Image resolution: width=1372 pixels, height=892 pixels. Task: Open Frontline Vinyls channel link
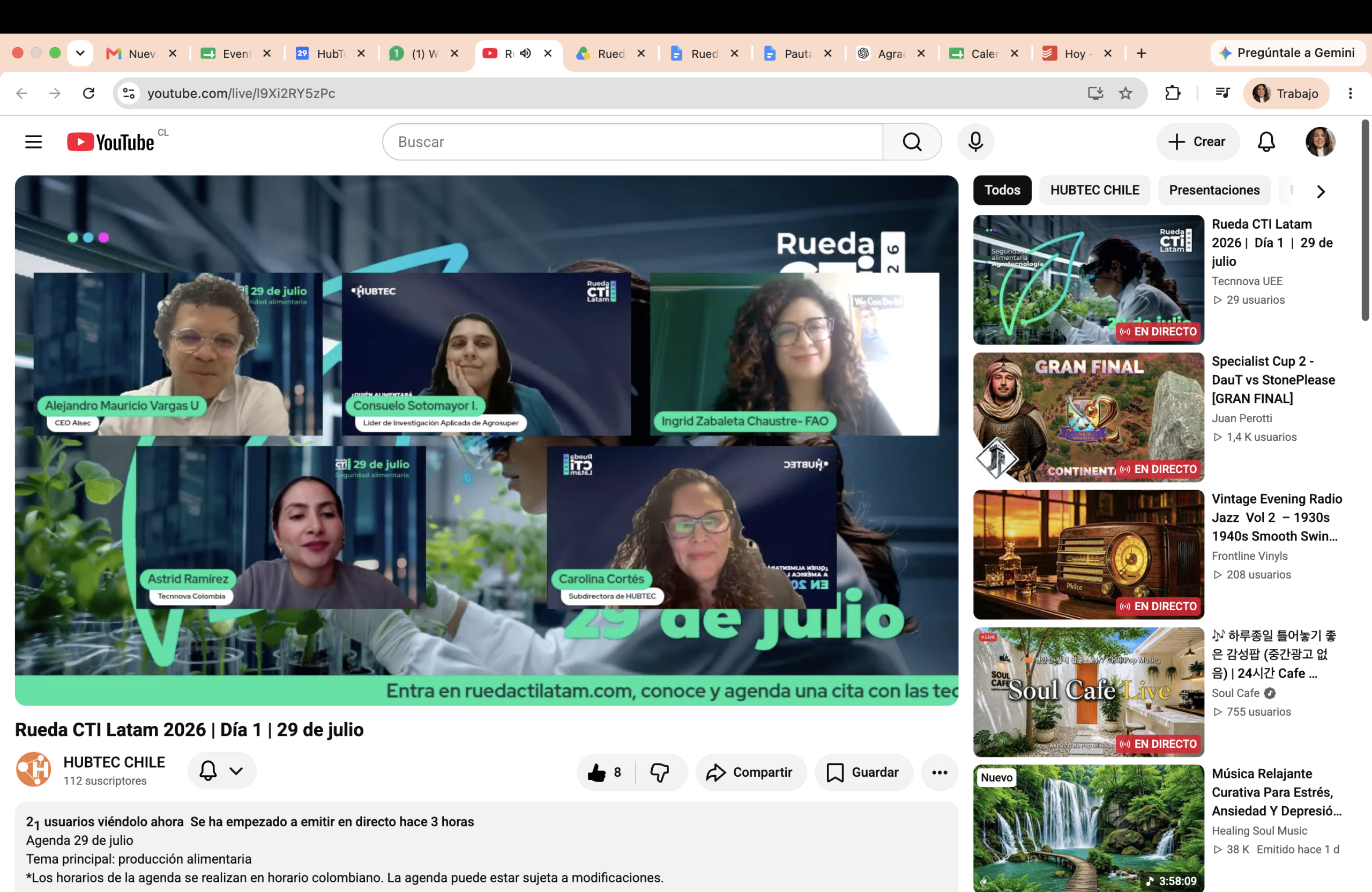1249,556
